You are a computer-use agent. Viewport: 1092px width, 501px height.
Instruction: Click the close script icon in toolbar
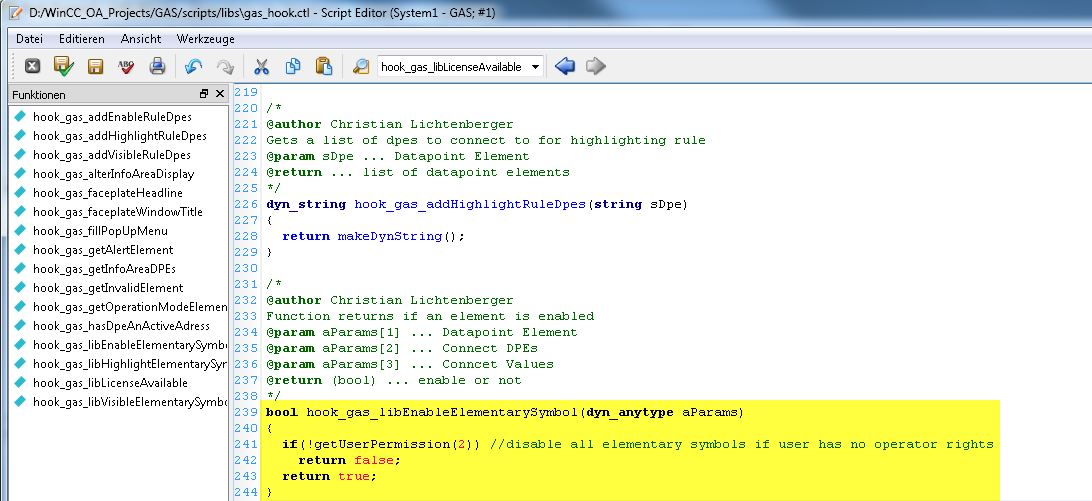coord(32,67)
